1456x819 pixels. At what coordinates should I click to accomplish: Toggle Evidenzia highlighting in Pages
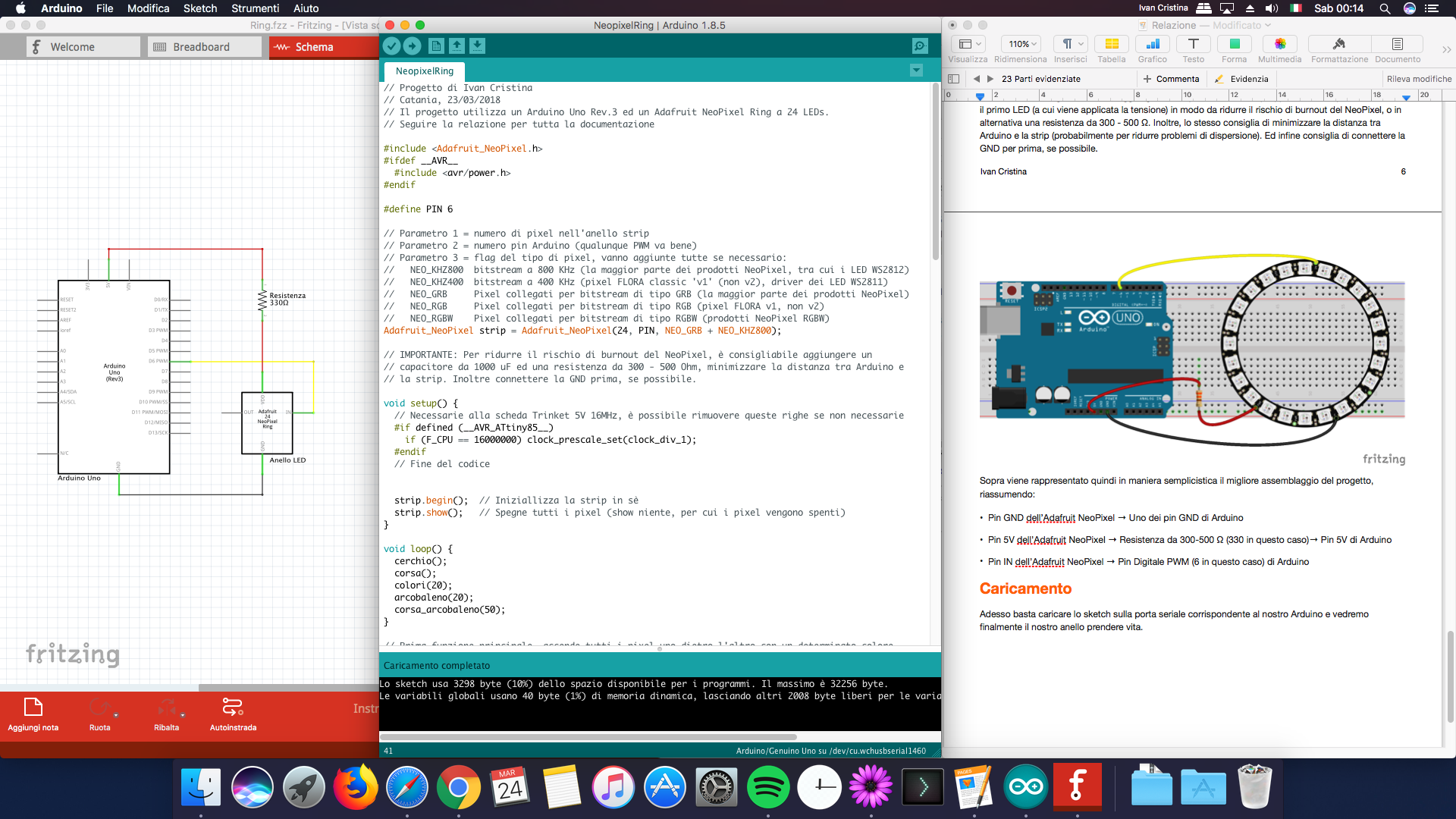[1241, 78]
